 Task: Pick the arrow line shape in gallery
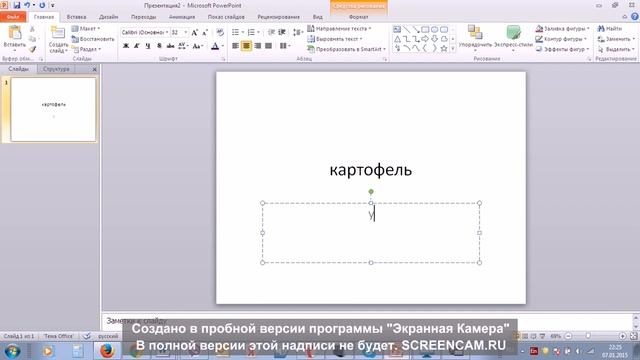[x=416, y=29]
